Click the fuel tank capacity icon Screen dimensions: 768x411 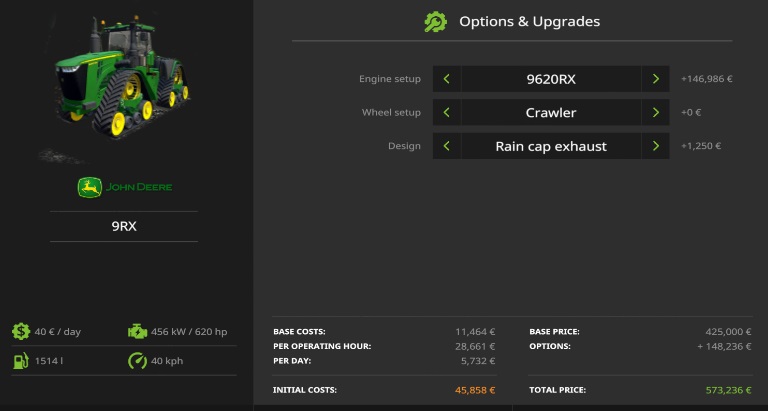click(x=21, y=361)
